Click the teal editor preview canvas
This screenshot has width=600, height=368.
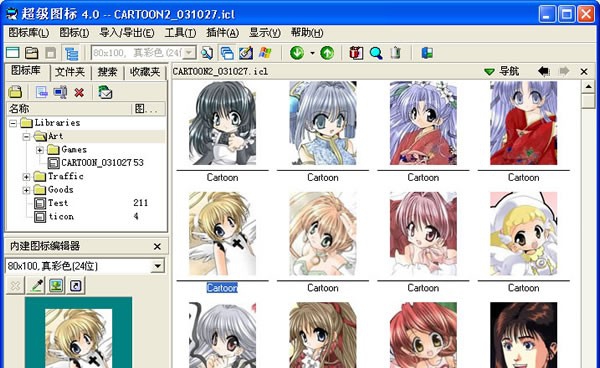coord(78,333)
